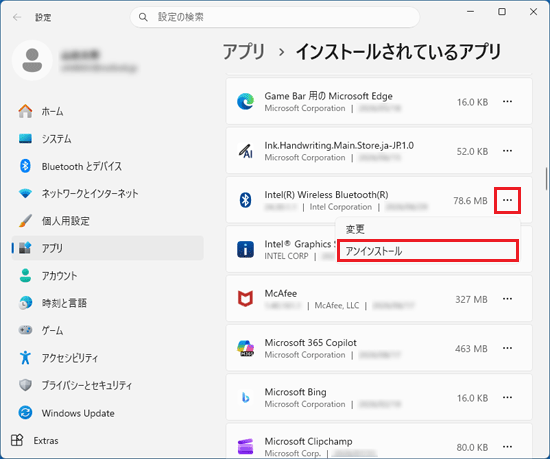550x459 pixels.
Task: Open more options for Microsoft 365 Copilot
Action: click(x=507, y=349)
